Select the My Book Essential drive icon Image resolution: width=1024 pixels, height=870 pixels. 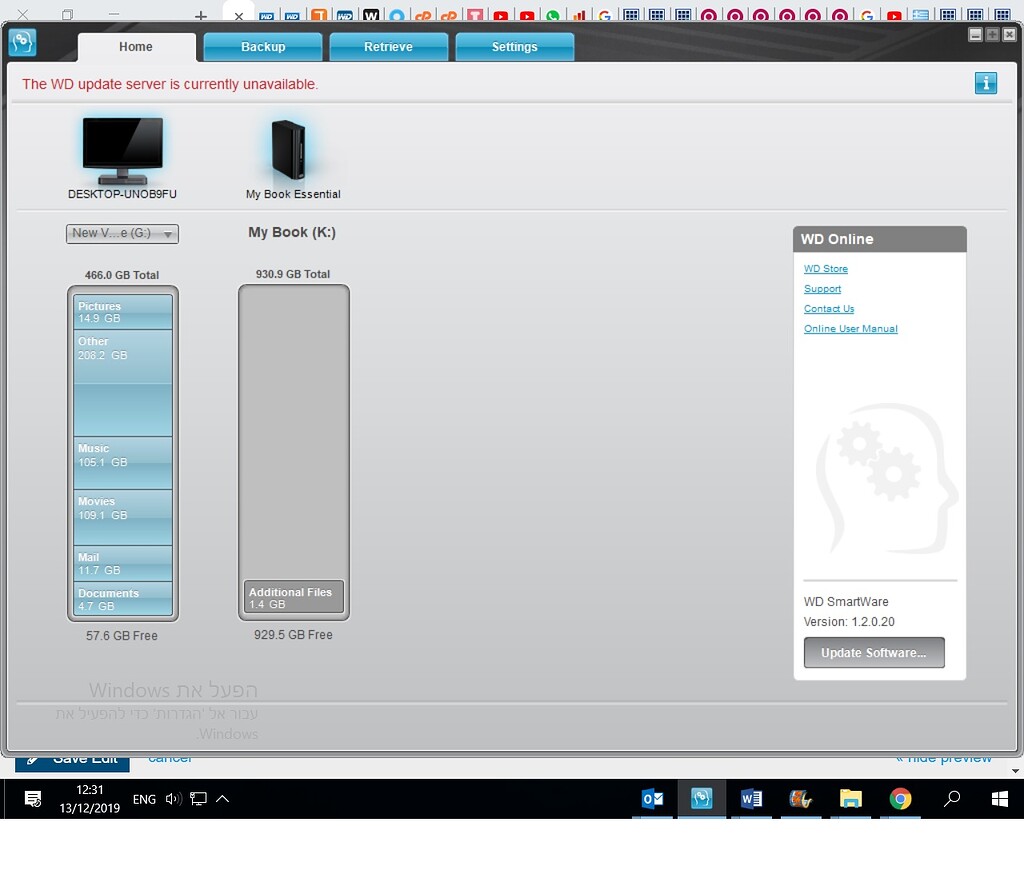290,150
